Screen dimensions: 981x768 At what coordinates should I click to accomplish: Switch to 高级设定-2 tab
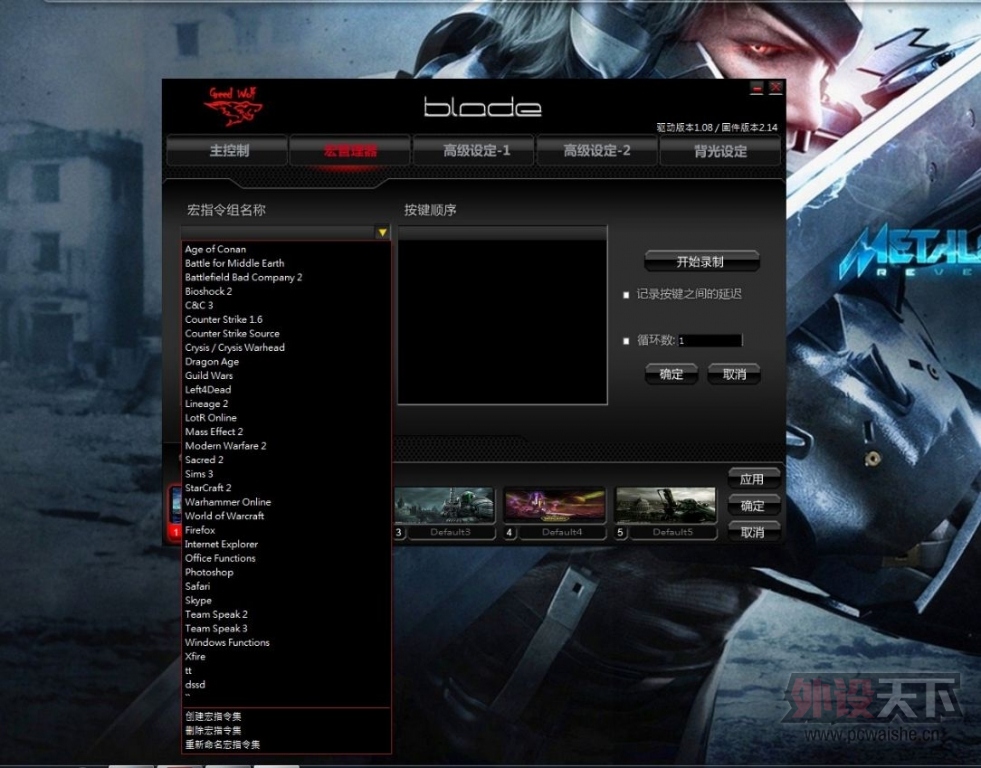pos(597,151)
